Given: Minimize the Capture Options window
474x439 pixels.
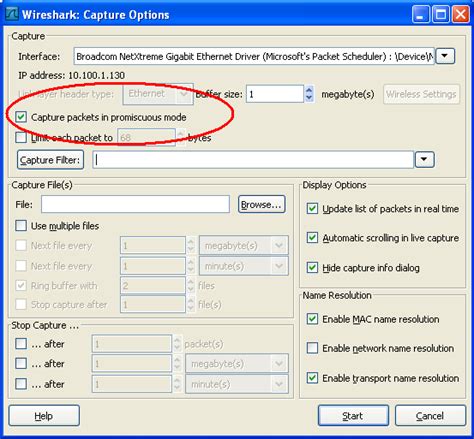Looking at the screenshot, I should (421, 15).
